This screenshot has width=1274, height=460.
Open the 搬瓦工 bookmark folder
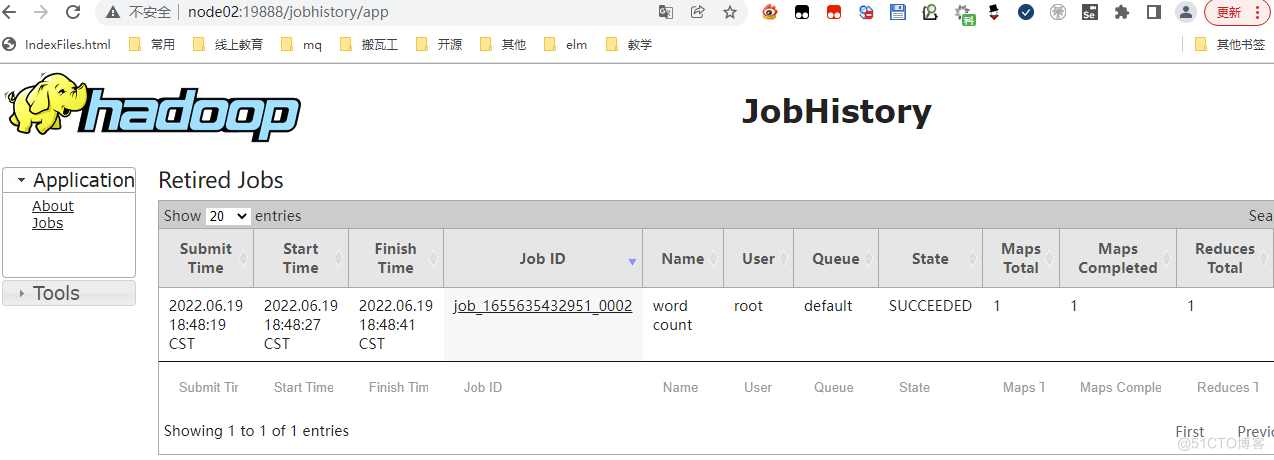tap(369, 44)
